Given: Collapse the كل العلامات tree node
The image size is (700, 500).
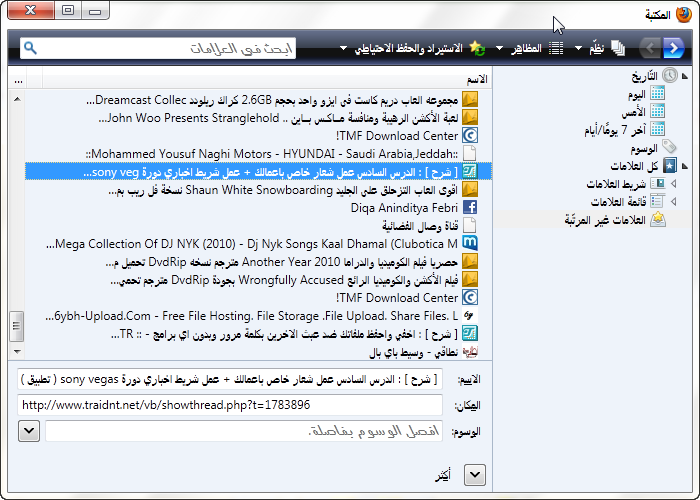Looking at the screenshot, I should 684,166.
